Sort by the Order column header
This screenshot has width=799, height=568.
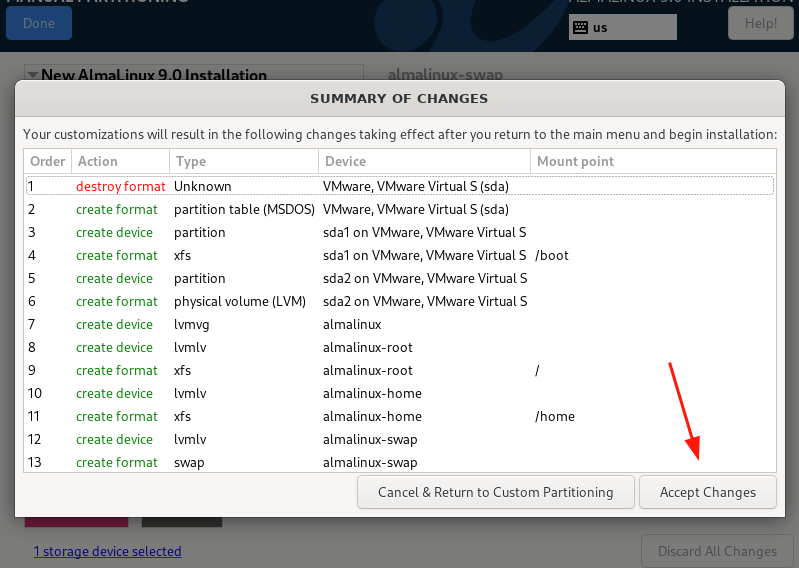pyautogui.click(x=47, y=161)
